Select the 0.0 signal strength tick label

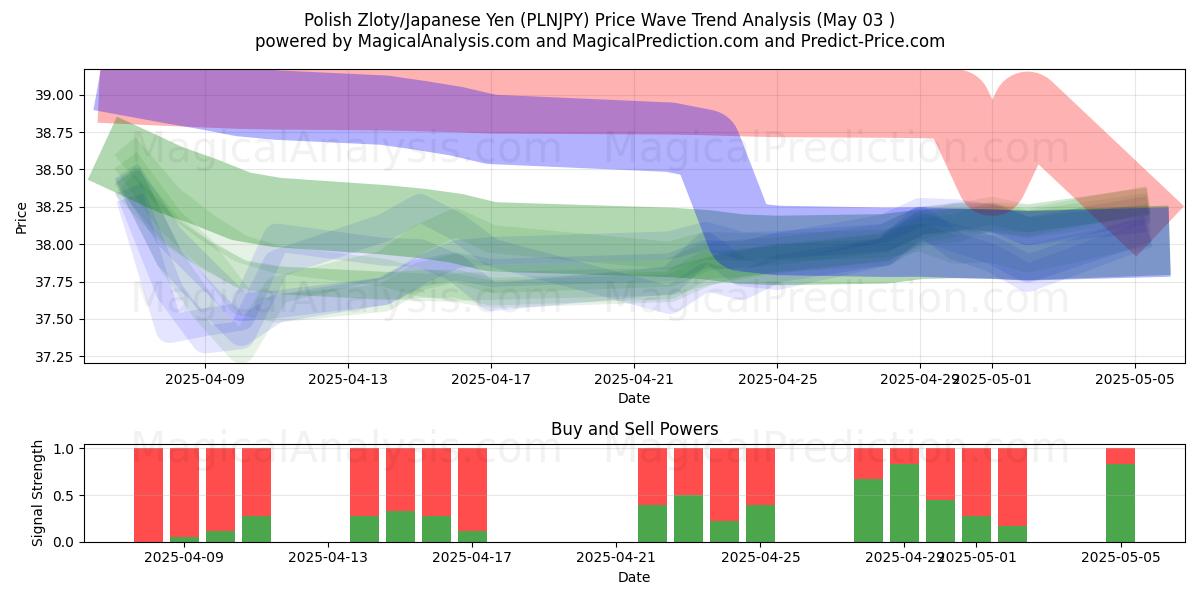(x=66, y=542)
